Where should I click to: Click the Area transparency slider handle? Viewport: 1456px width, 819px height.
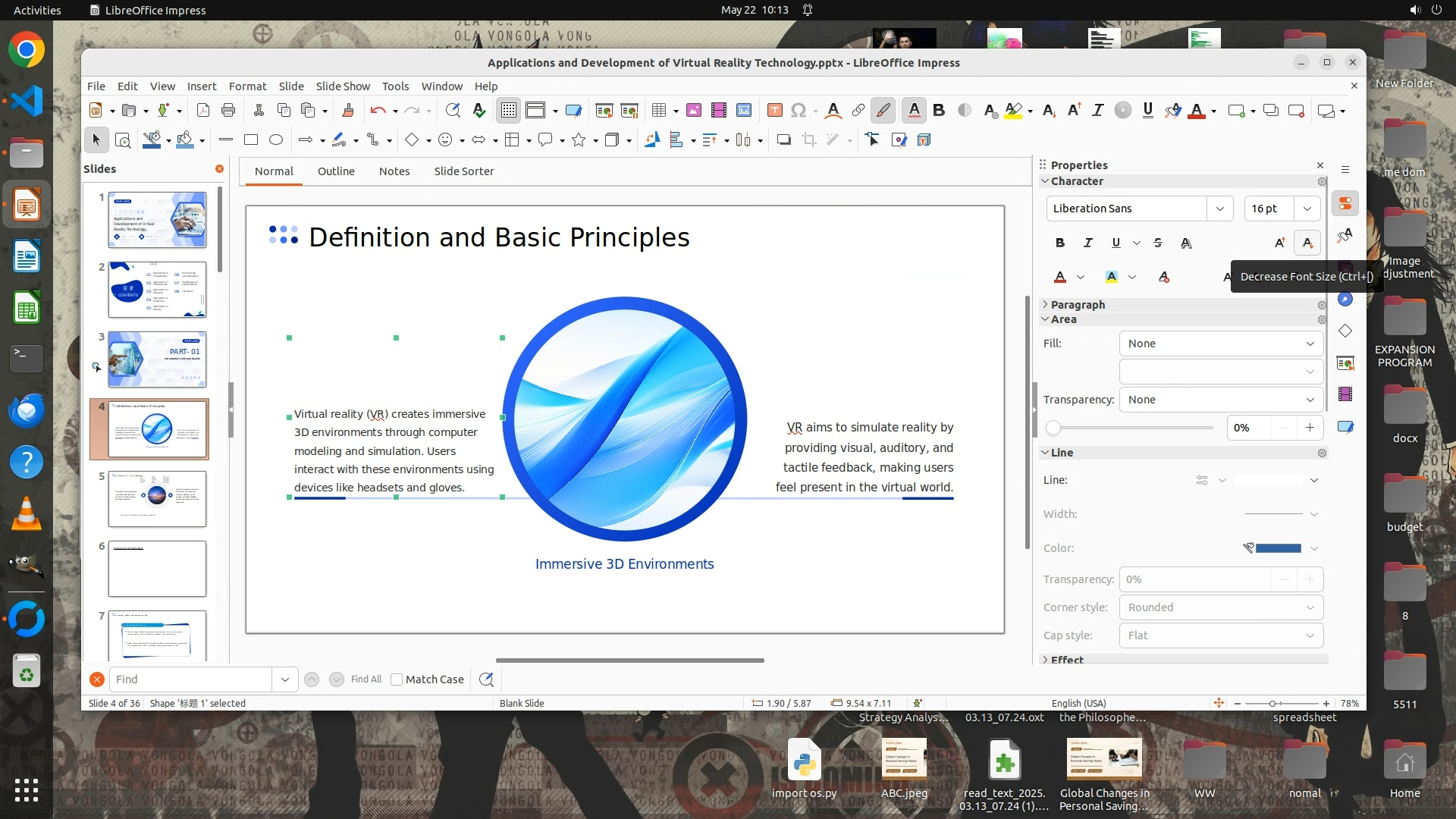(x=1053, y=428)
